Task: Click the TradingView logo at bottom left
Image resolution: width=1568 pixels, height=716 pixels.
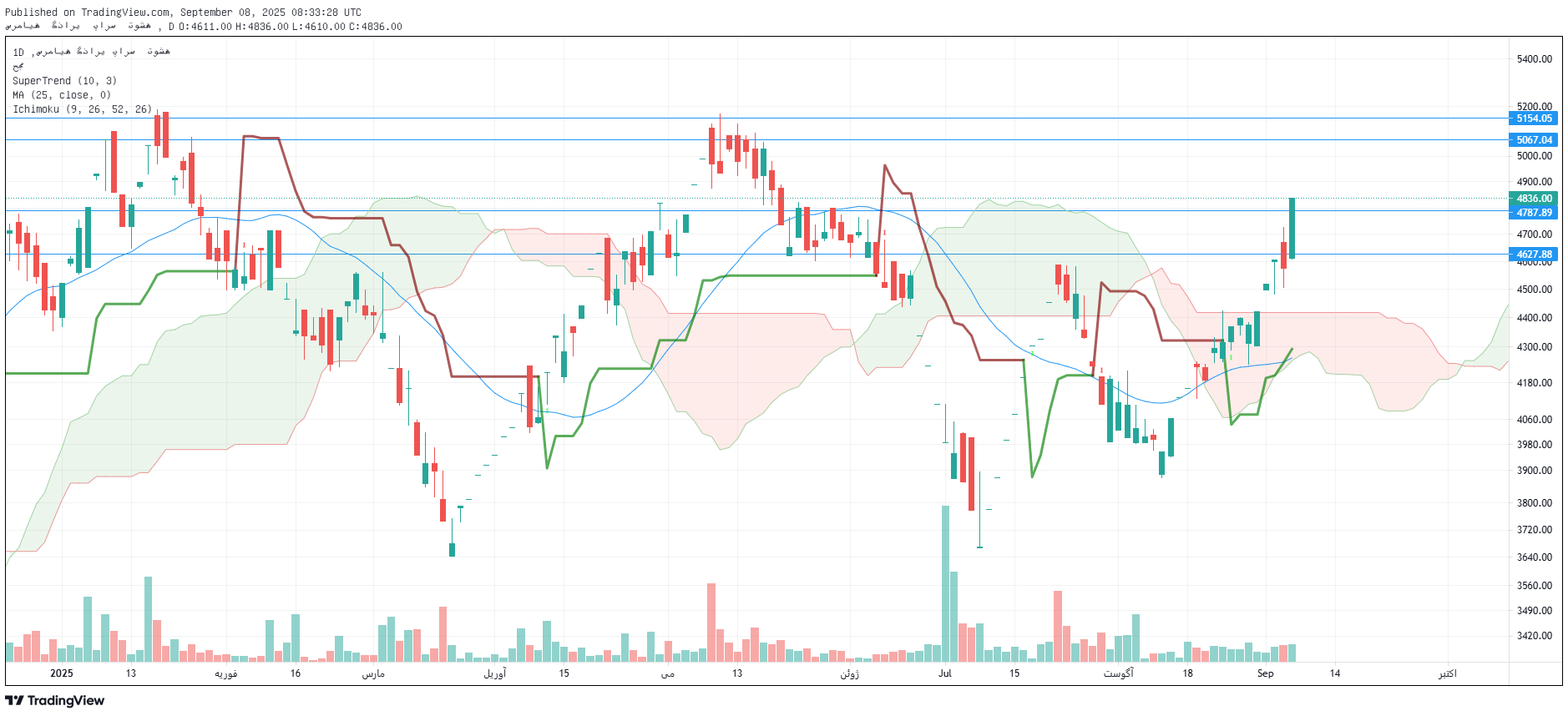Action: tap(55, 700)
